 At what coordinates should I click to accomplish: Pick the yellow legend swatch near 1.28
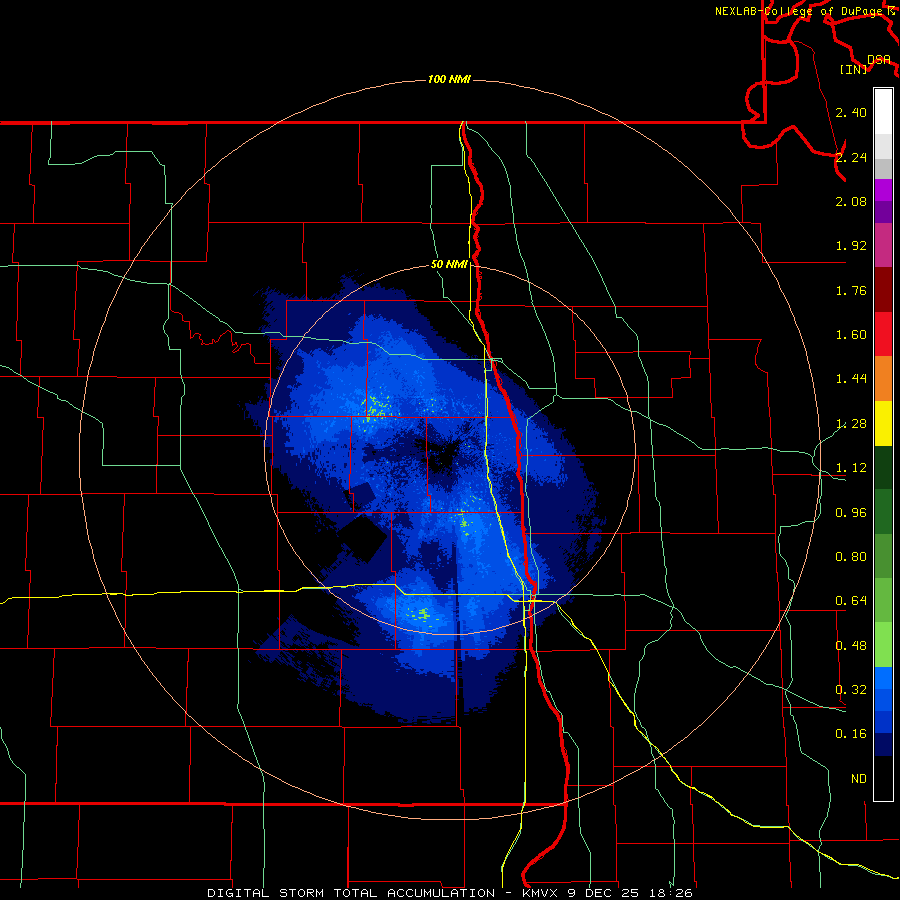[x=883, y=423]
